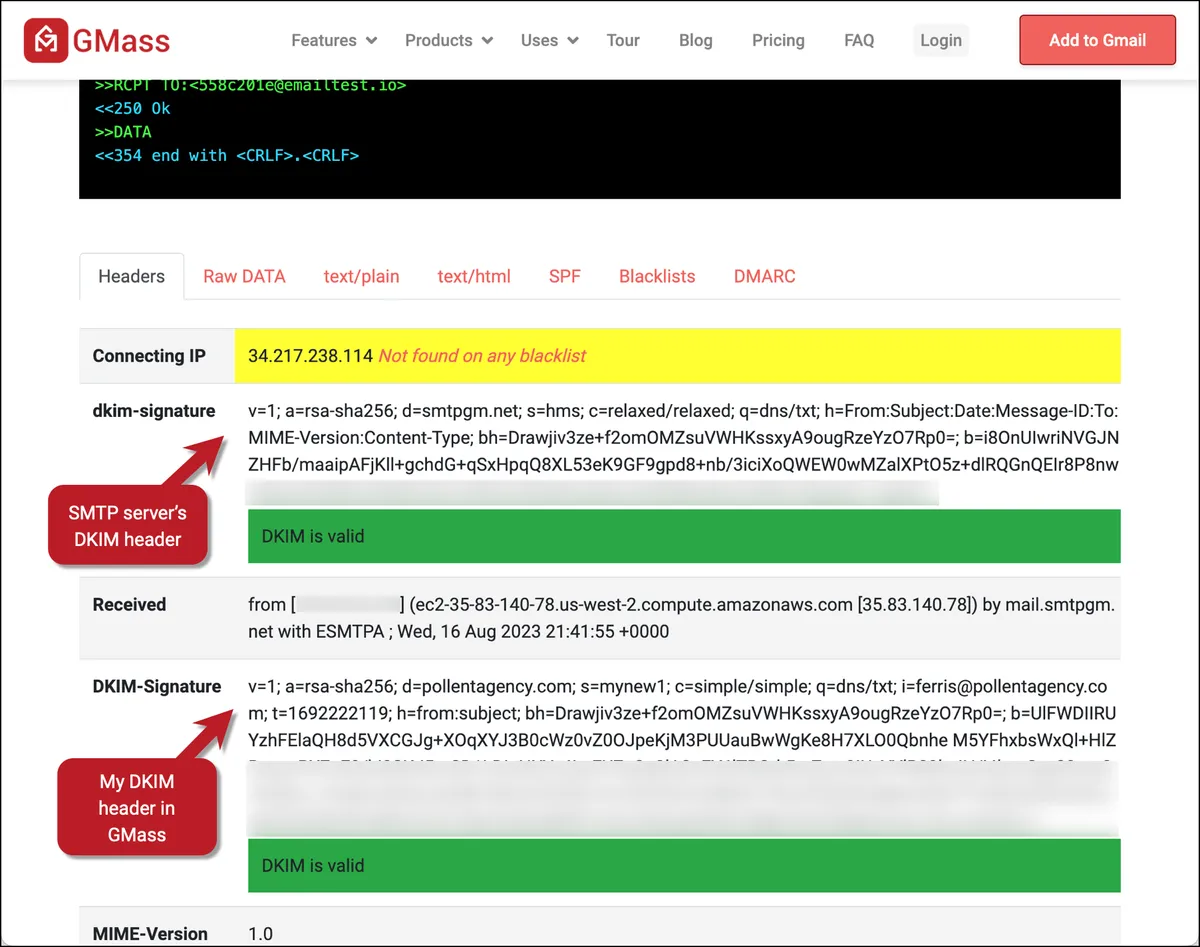Expand the Features dropdown menu
The height and width of the screenshot is (947, 1200).
[334, 40]
